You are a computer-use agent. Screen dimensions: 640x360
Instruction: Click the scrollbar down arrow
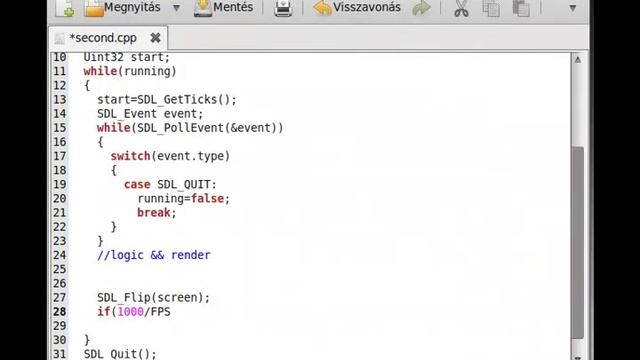[x=578, y=357]
